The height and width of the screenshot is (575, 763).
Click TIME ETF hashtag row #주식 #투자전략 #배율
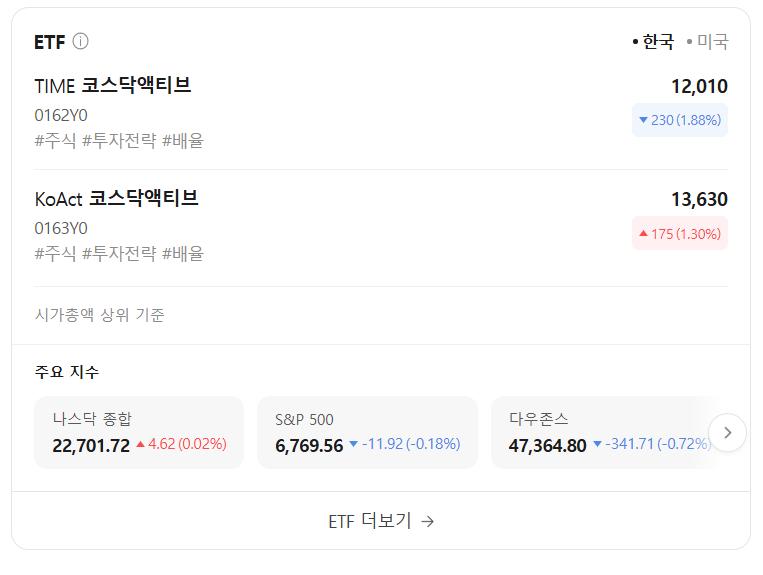119,140
